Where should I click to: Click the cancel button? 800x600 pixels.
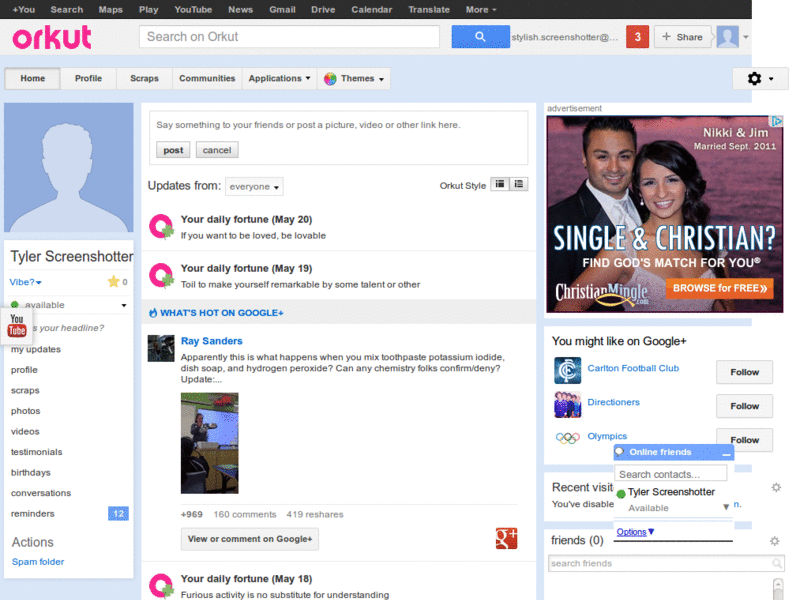pos(217,150)
